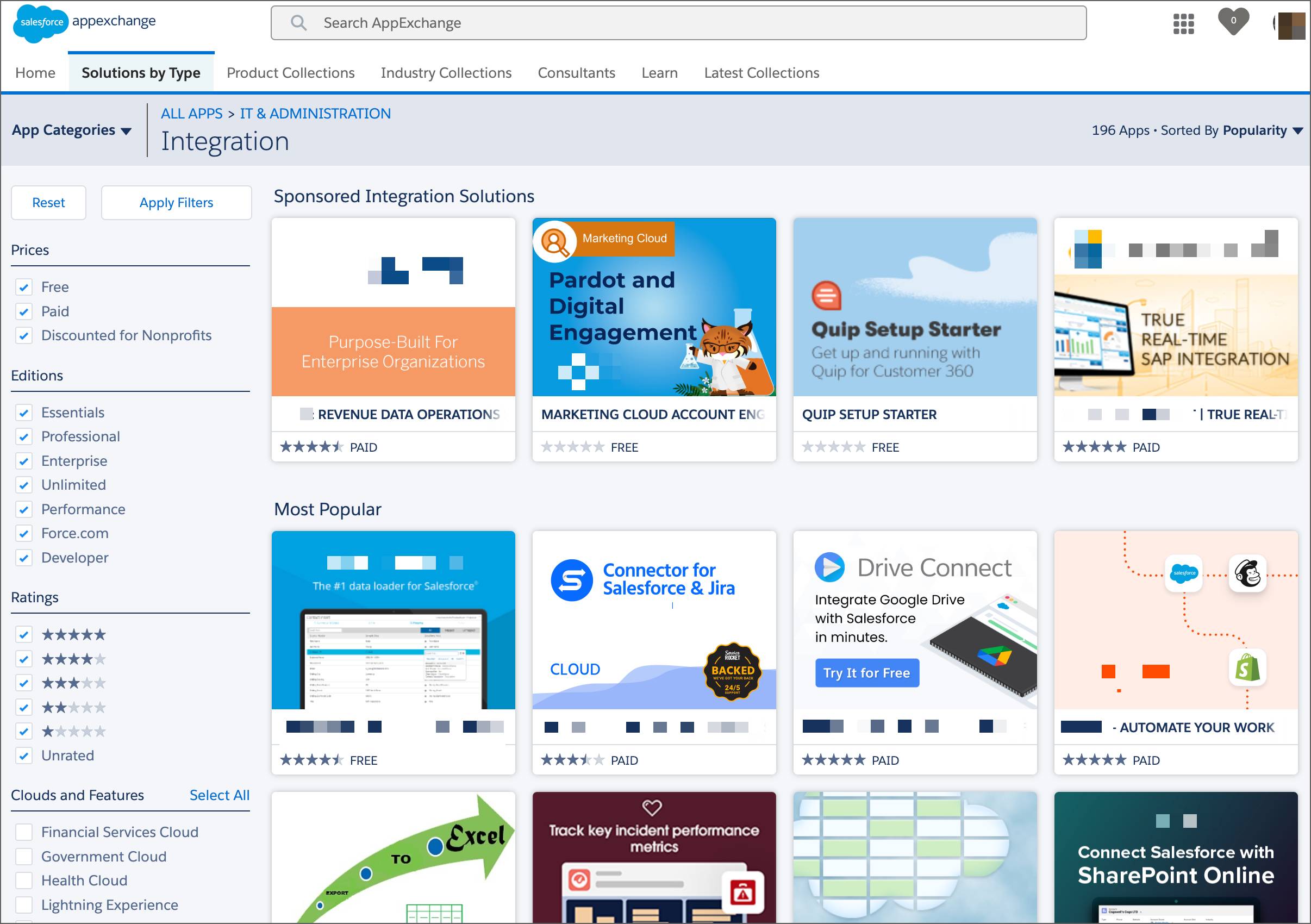Click the Sorted By Popularity dropdown arrow

coord(1298,130)
